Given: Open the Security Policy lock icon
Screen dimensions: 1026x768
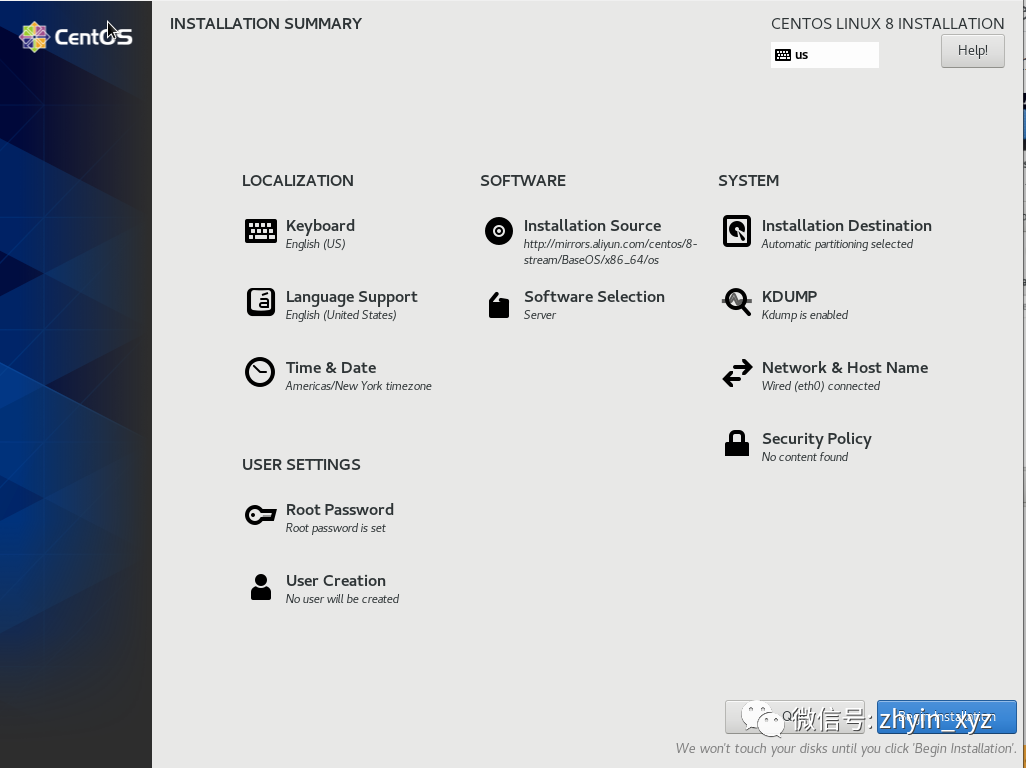Looking at the screenshot, I should tap(737, 443).
